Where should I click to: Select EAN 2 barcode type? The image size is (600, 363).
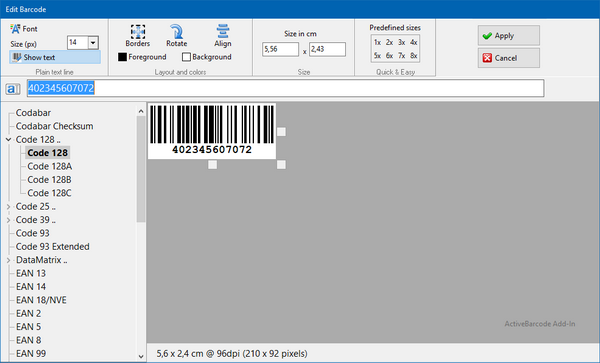[28, 314]
